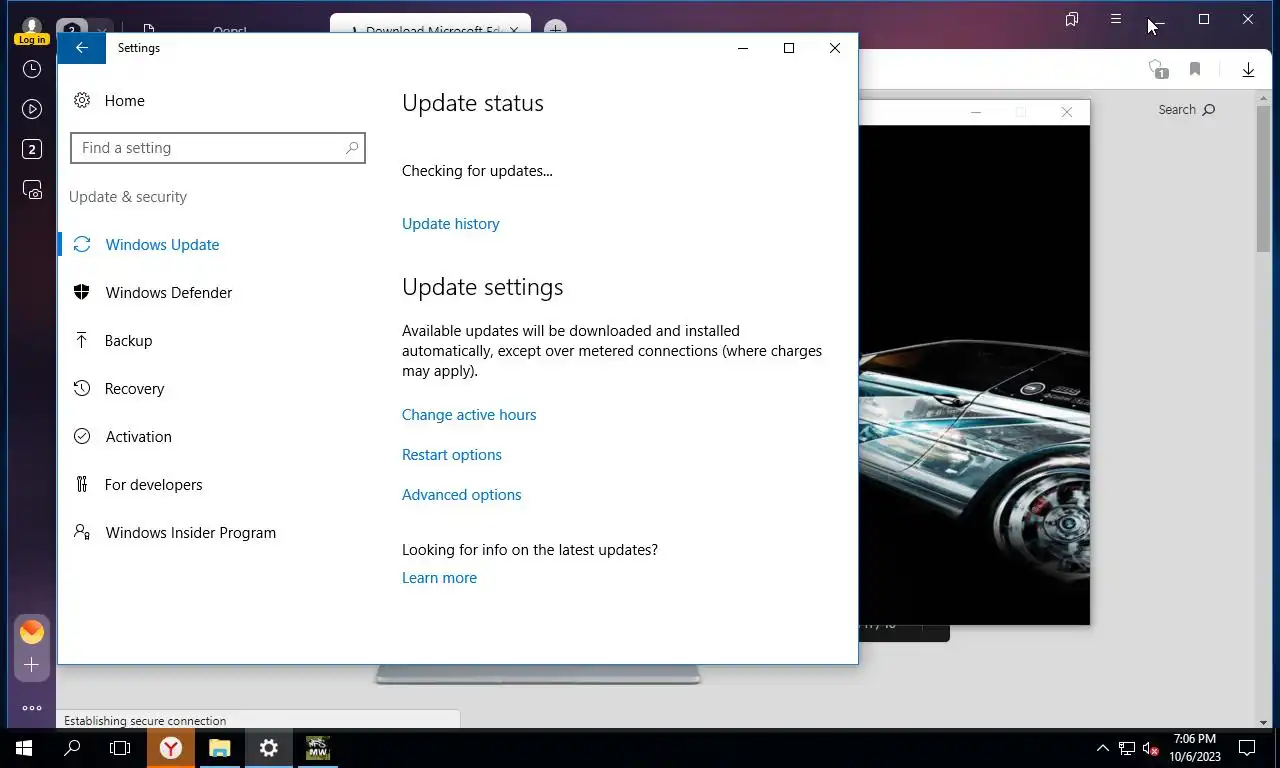
Task: Click the protection shield icon in address bar
Action: (1158, 70)
